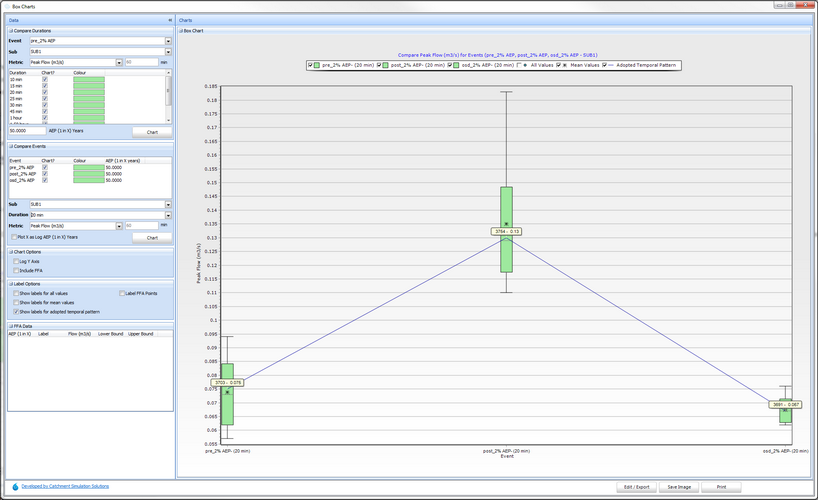Click the Catchment Simulation Solutions water drop logo
This screenshot has width=818, height=500.
pyautogui.click(x=13, y=487)
